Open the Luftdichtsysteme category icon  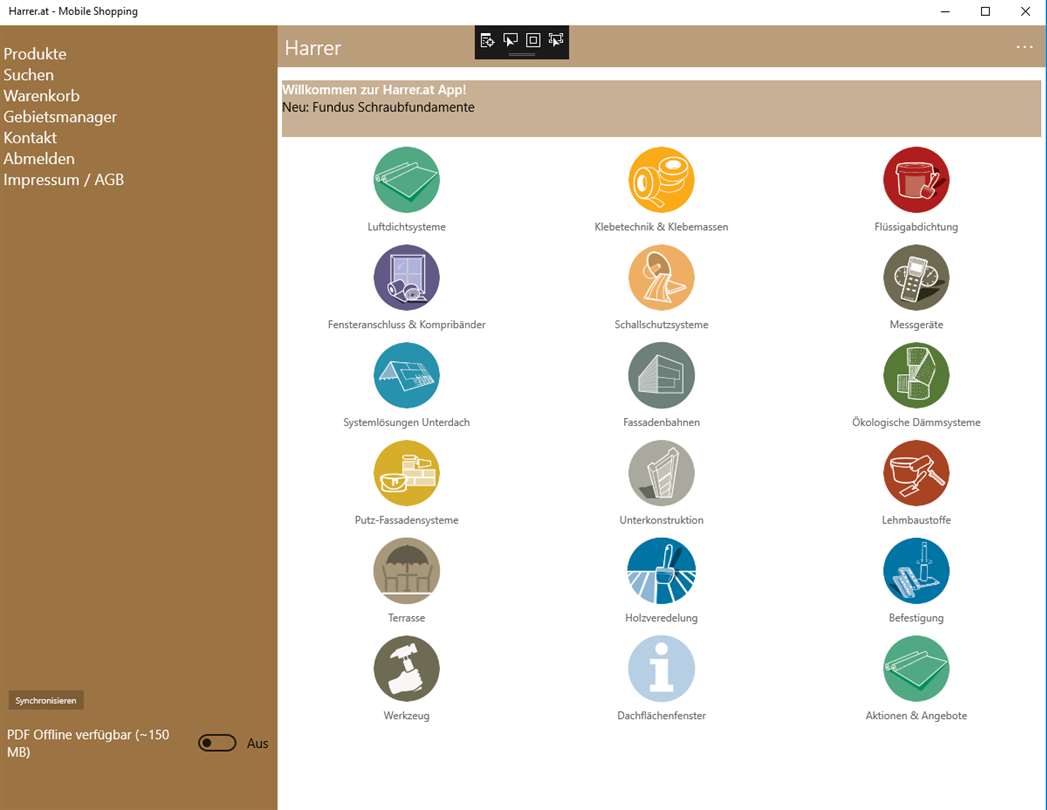[406, 180]
